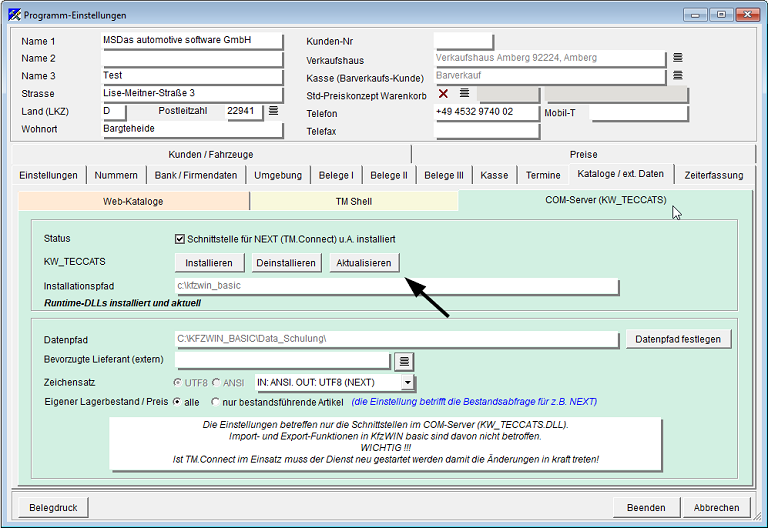Select ANSI Zeichensatz radio button
The width and height of the screenshot is (768, 528).
coord(216,382)
